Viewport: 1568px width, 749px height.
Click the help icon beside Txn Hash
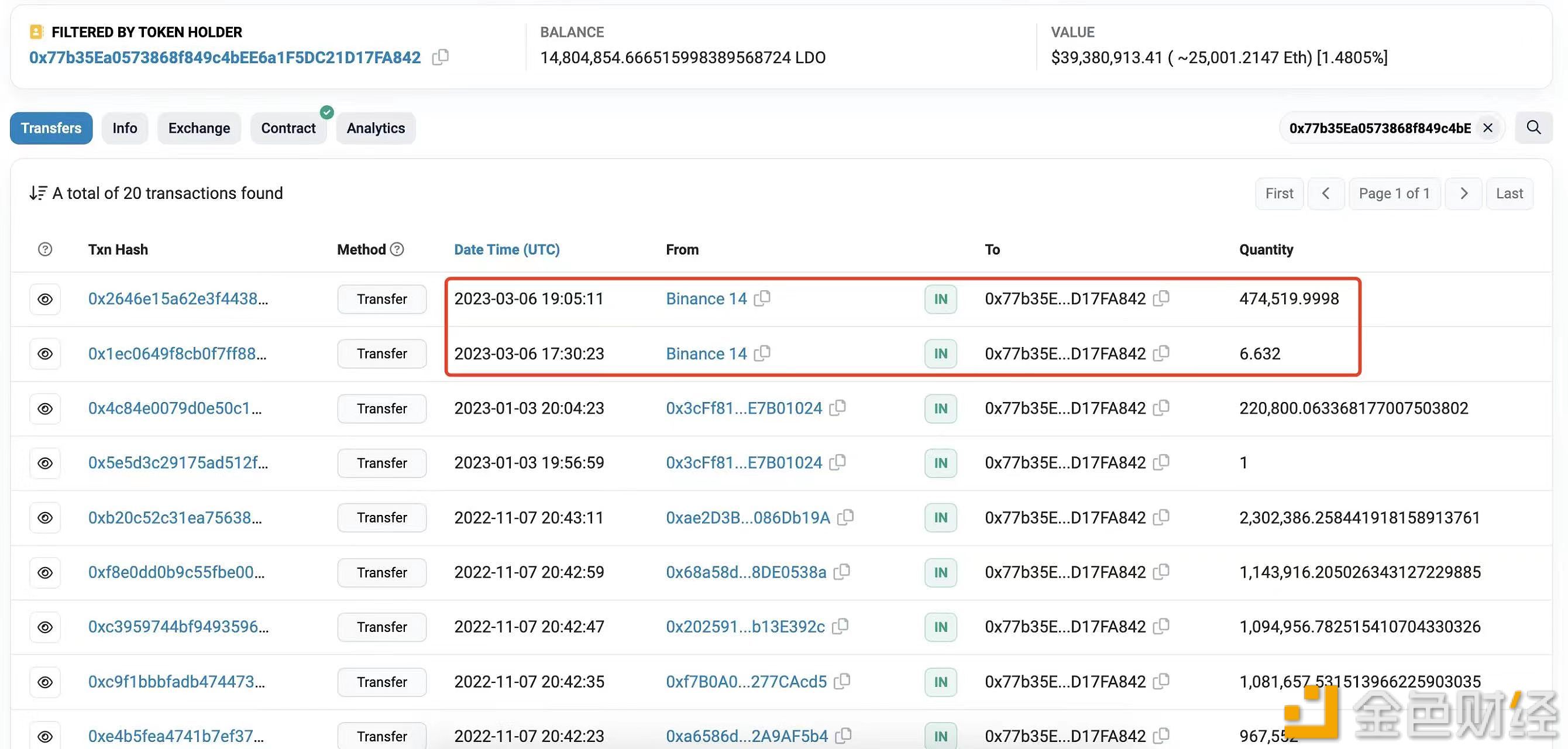tap(45, 249)
